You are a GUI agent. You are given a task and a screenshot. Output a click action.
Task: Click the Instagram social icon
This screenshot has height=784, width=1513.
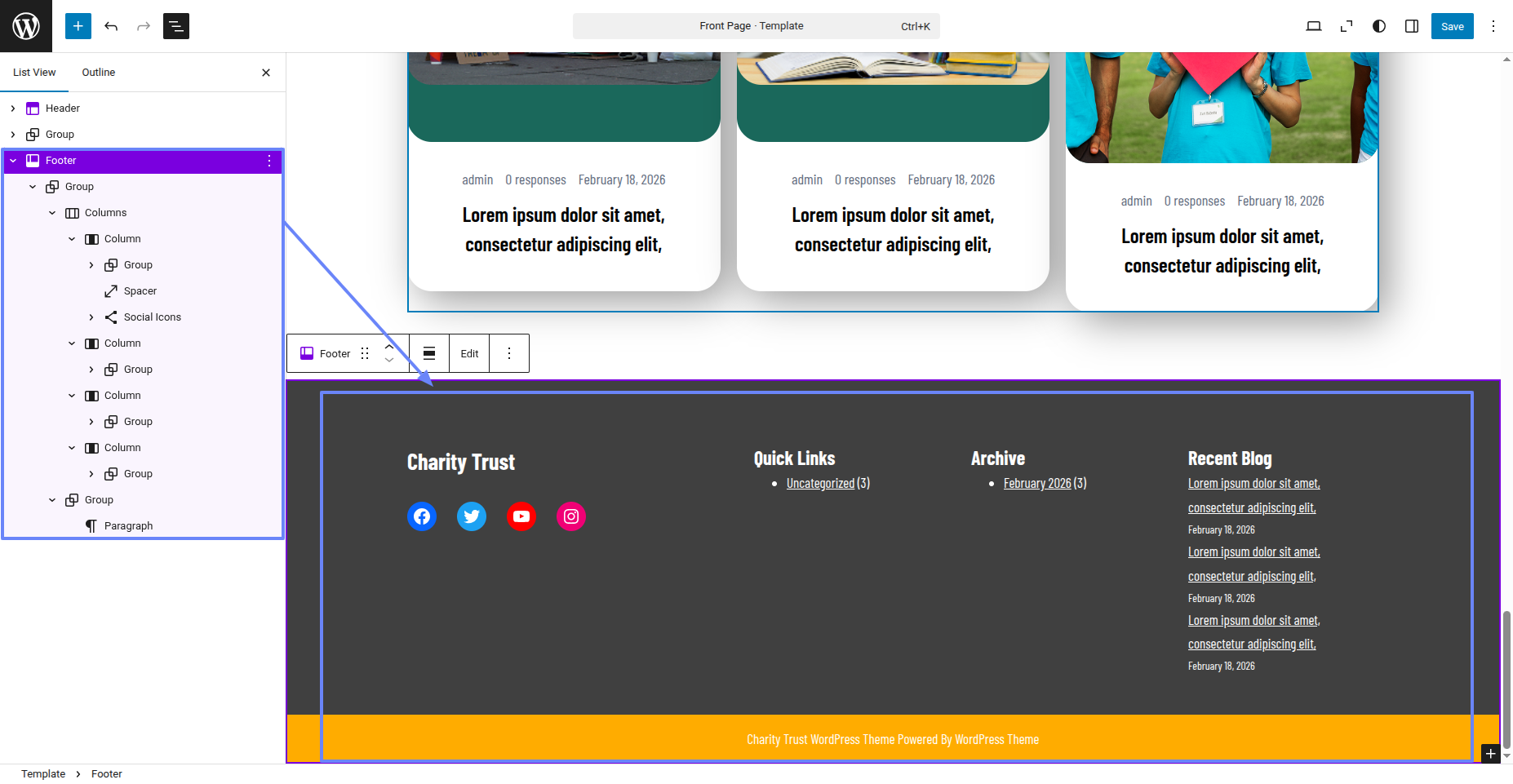[x=571, y=516]
